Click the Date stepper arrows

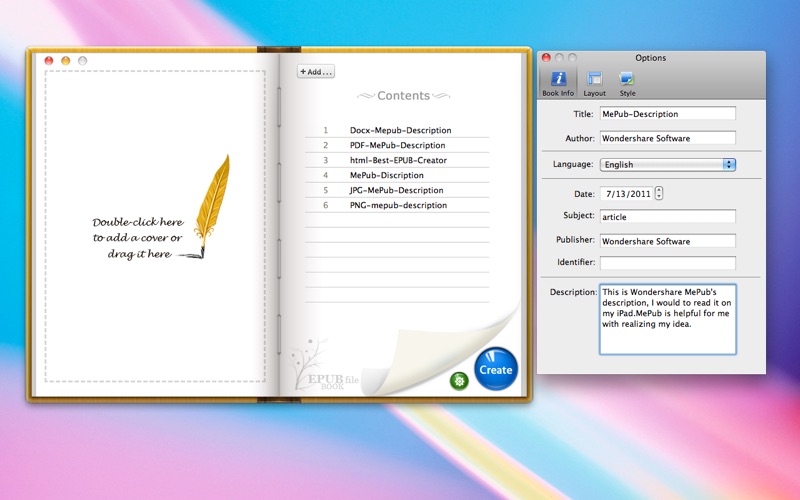659,193
